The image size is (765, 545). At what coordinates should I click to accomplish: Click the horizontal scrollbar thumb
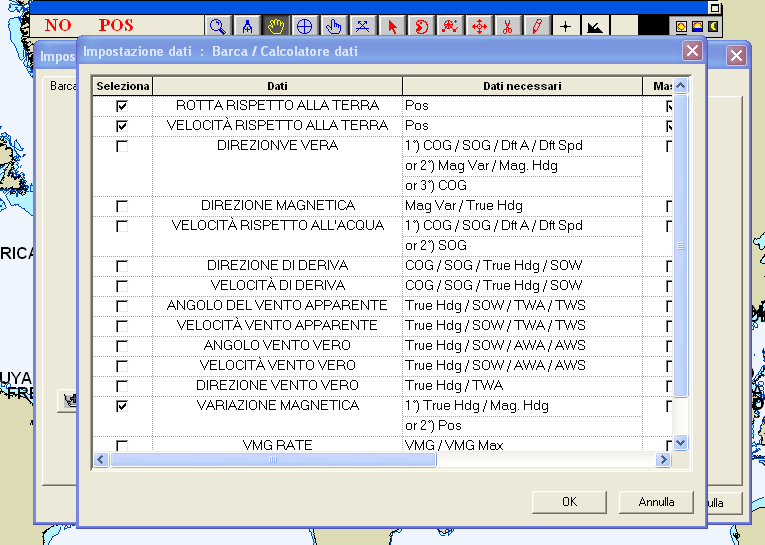tap(273, 460)
